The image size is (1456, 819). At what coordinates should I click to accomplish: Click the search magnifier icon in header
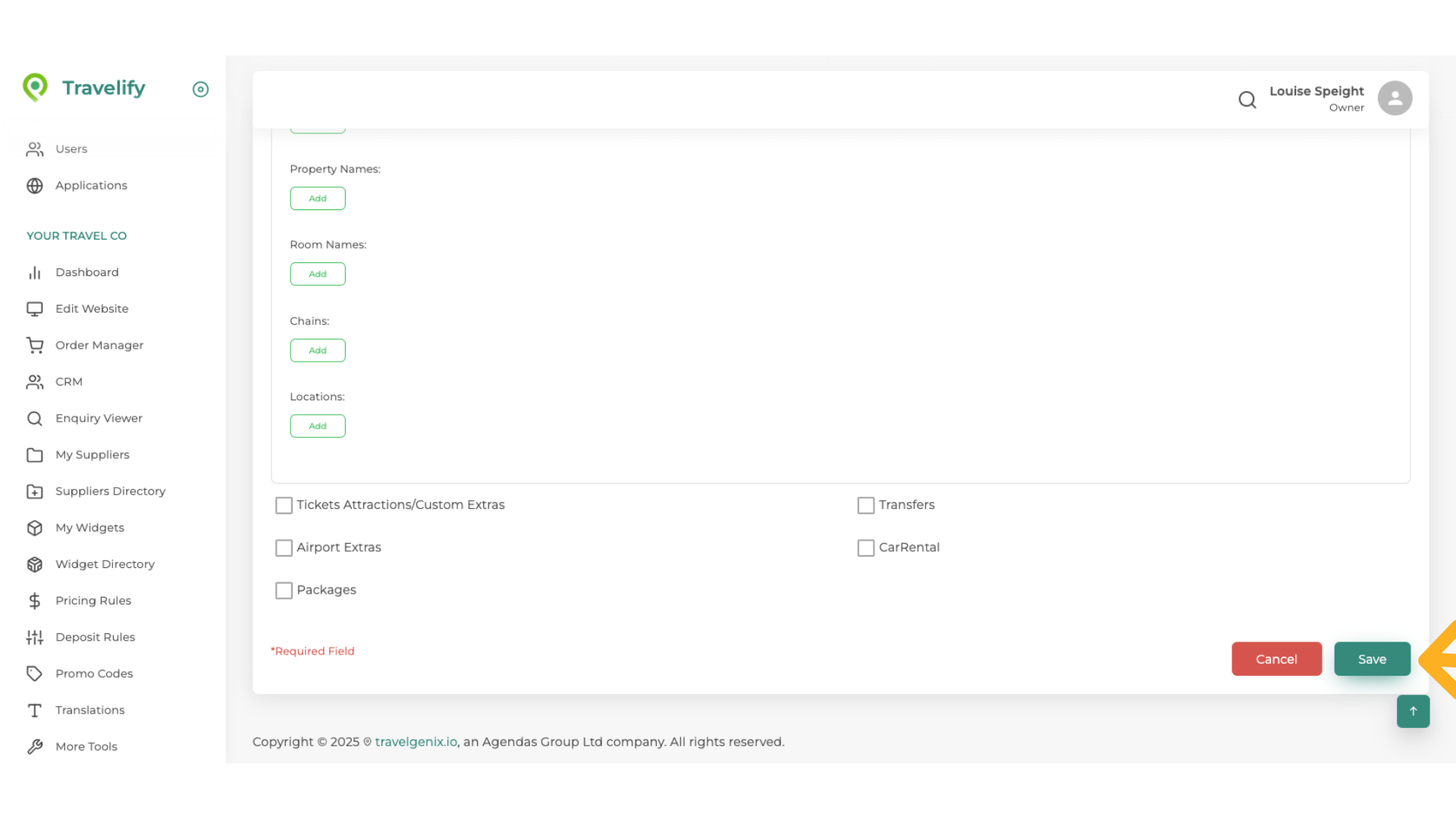pos(1247,99)
